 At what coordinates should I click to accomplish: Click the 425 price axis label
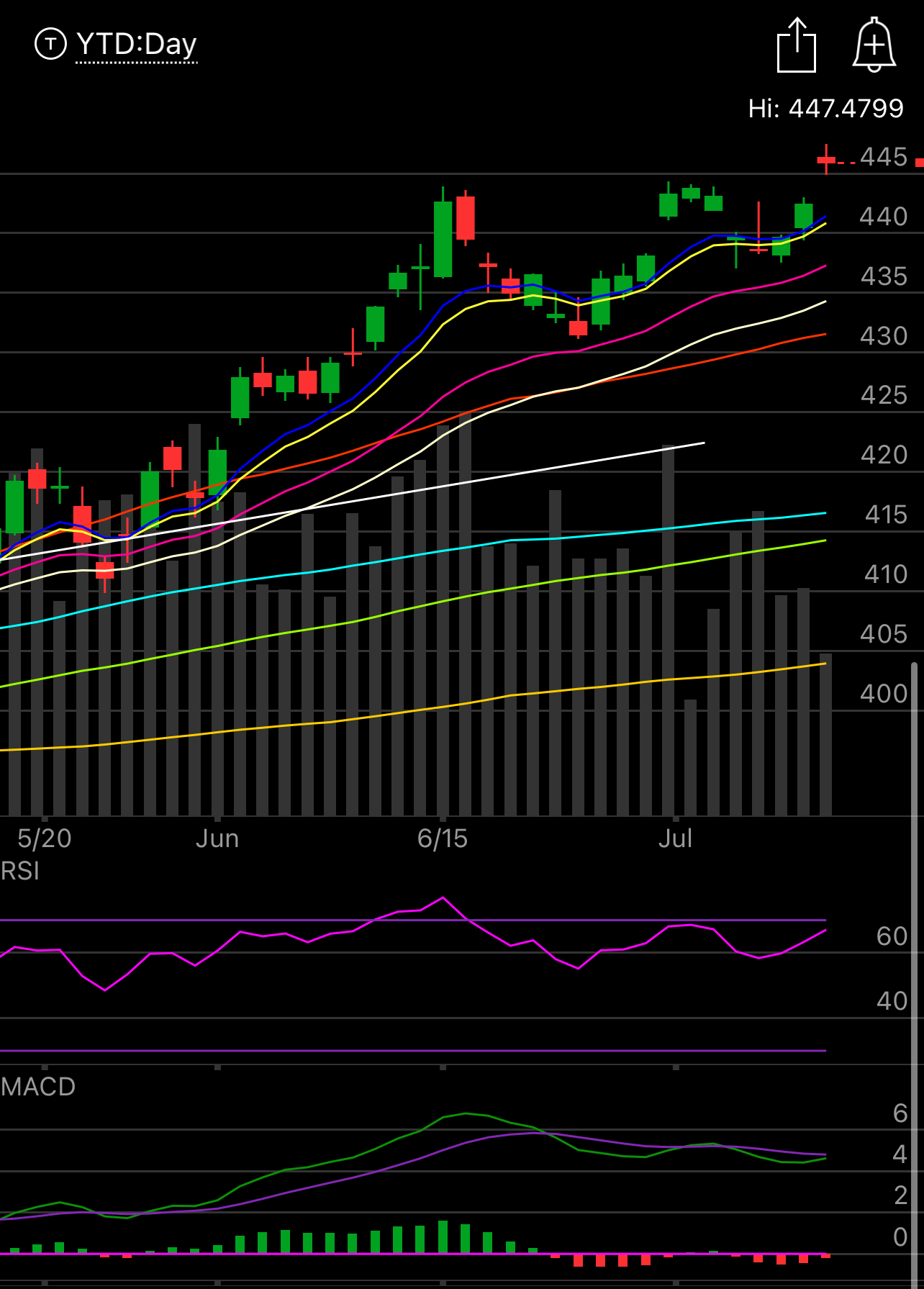(x=884, y=395)
